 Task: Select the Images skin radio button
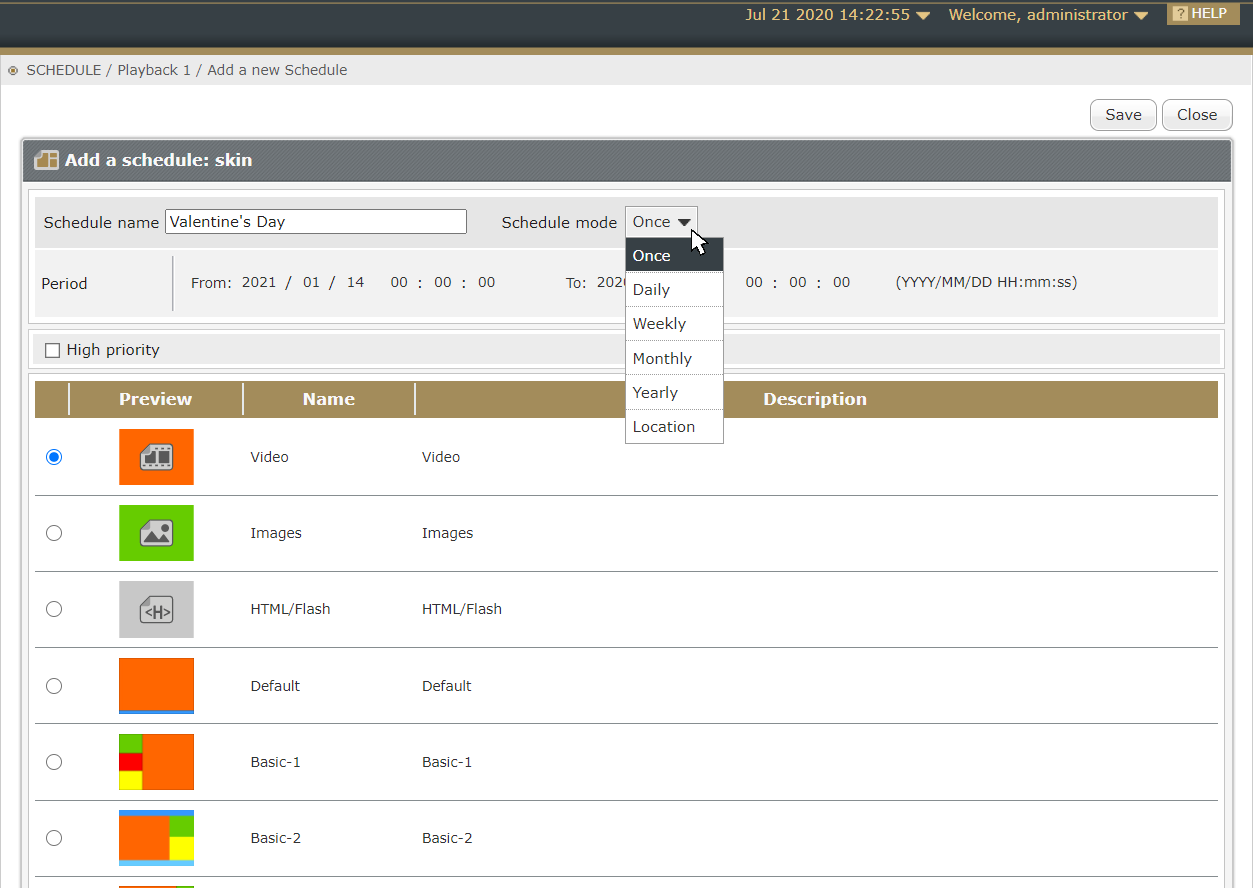54,533
